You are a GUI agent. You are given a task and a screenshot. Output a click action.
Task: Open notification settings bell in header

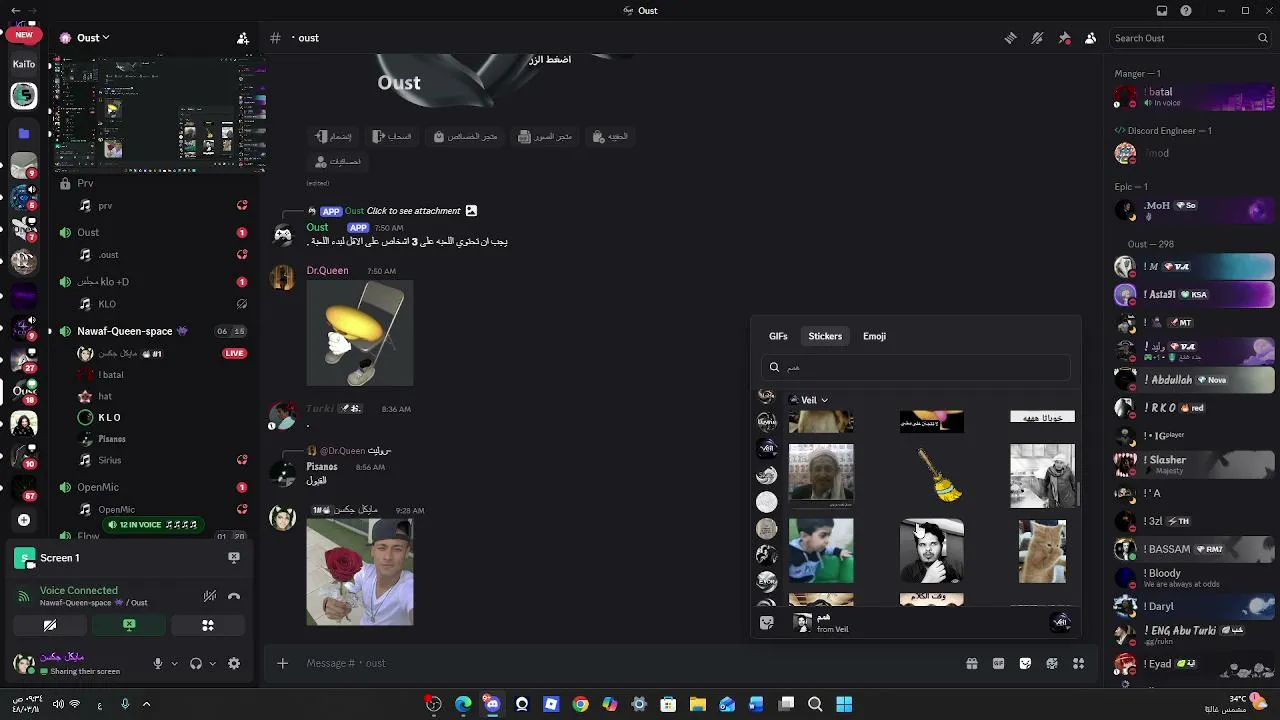point(1037,38)
